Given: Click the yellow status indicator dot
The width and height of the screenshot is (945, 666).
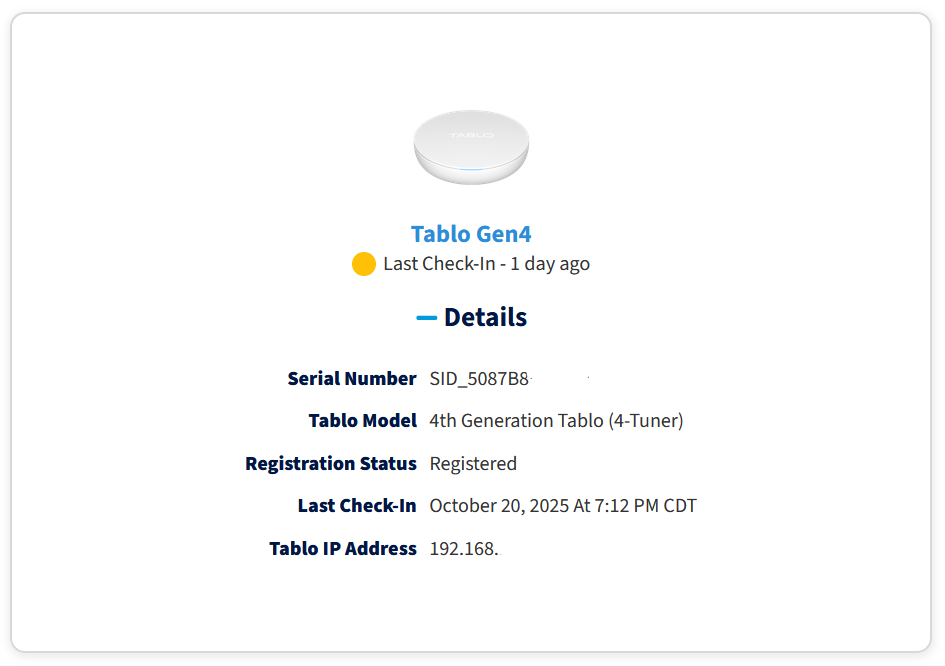Looking at the screenshot, I should [x=364, y=264].
